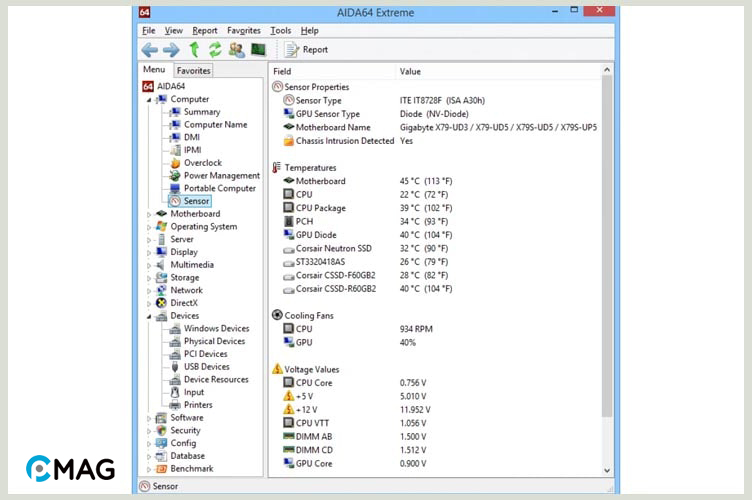Screen dimensions: 752x500
Task: Click the Overclock flame icon
Action: coord(176,163)
